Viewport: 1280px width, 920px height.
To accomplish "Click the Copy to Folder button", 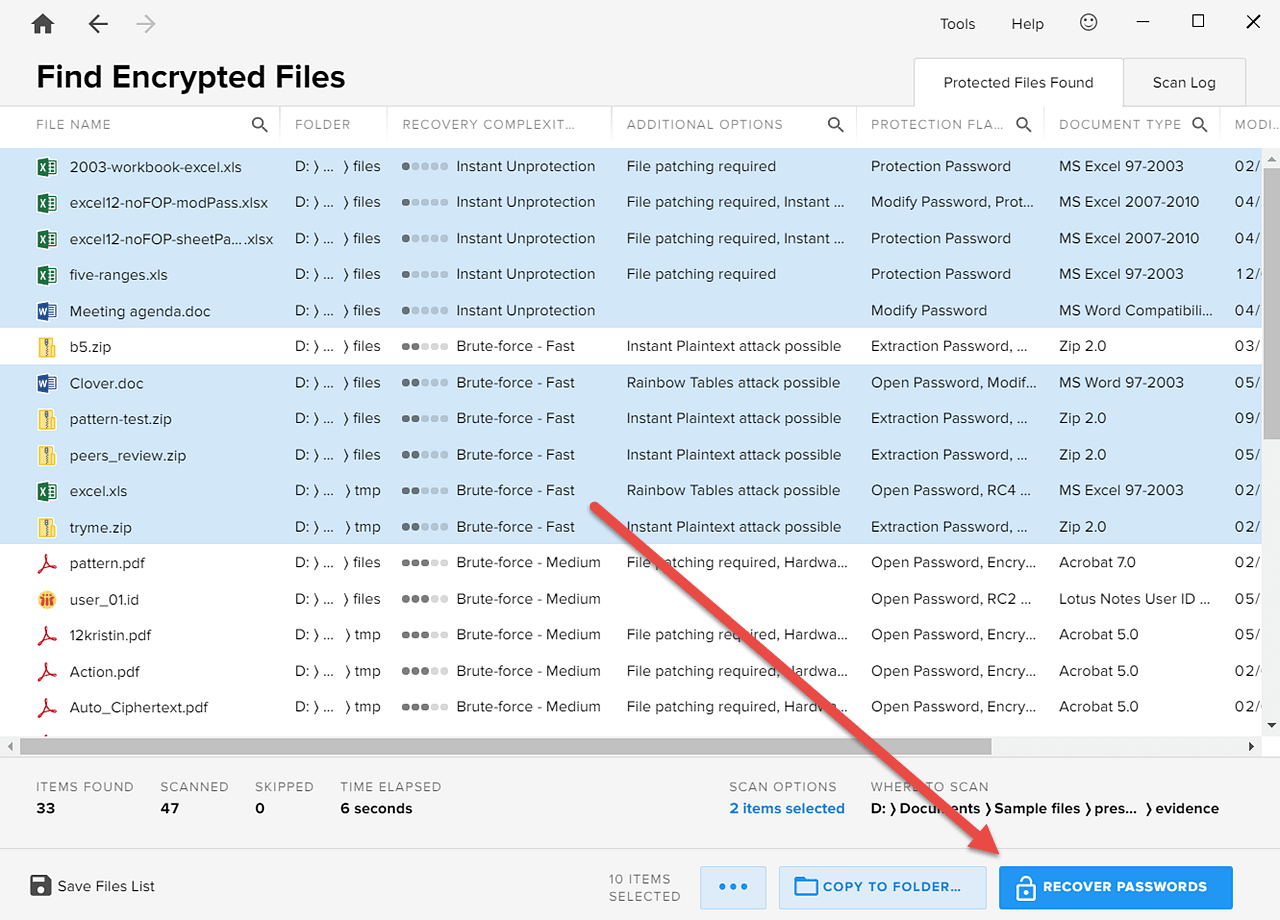I will click(x=878, y=887).
